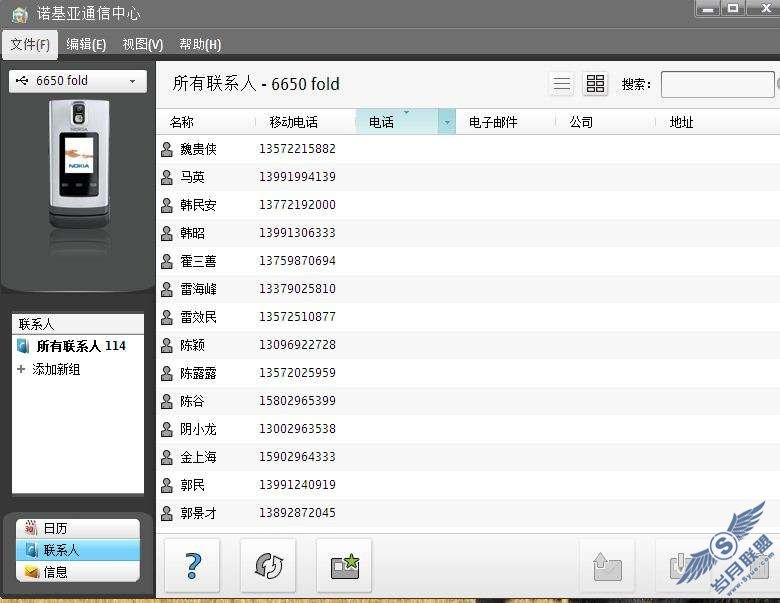Image resolution: width=780 pixels, height=603 pixels.
Task: Open the 编辑(E) menu
Action: tap(86, 44)
